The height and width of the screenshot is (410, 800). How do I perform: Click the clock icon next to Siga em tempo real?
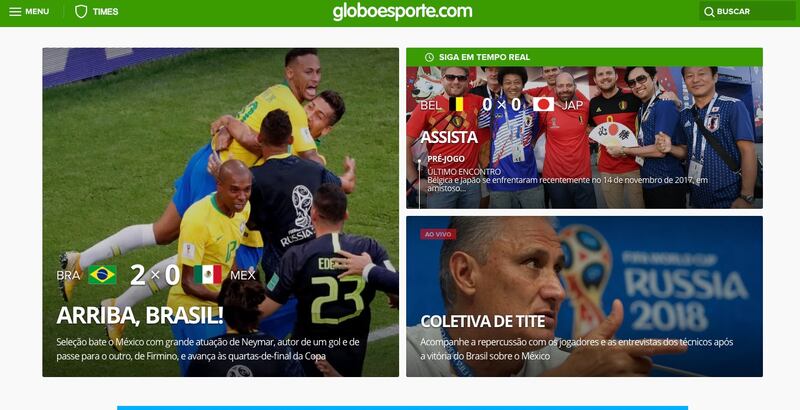coord(429,57)
